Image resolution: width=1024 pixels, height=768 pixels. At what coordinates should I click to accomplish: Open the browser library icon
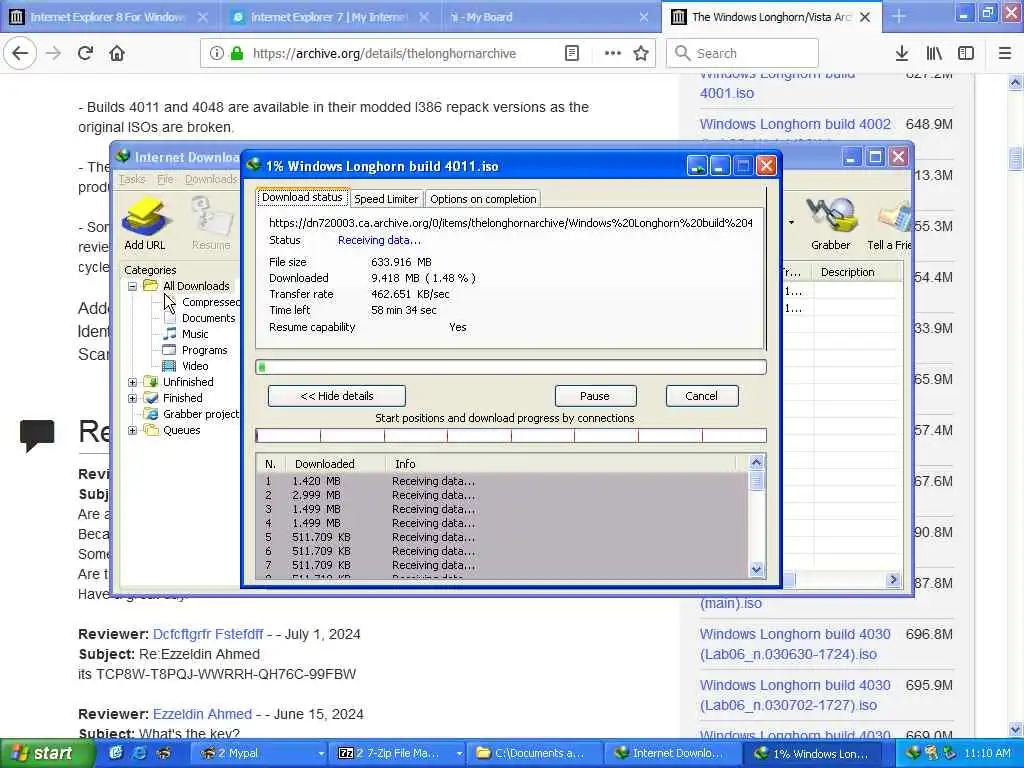[x=934, y=54]
